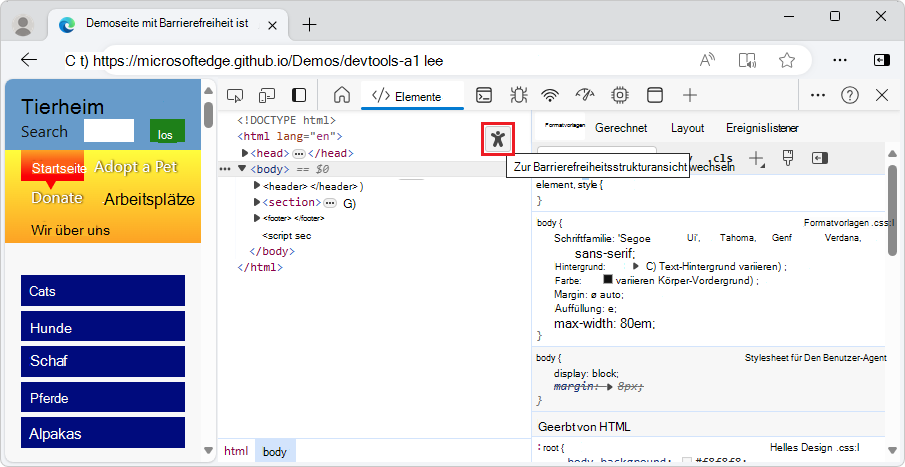Switch to Ereignislistener tab
This screenshot has height=467, width=905.
click(x=762, y=128)
